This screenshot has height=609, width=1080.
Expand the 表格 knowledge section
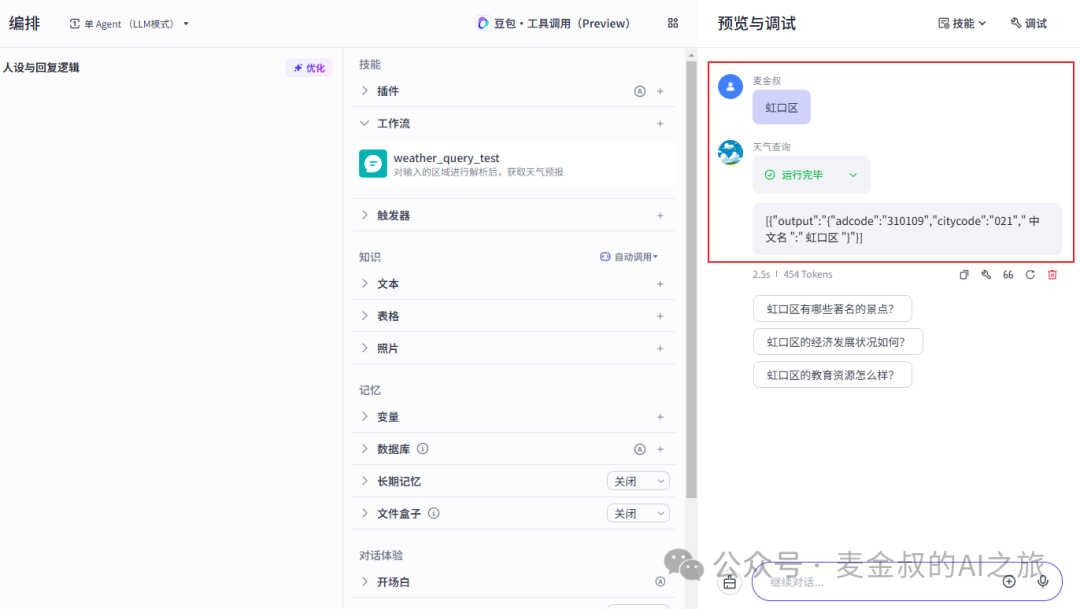364,316
